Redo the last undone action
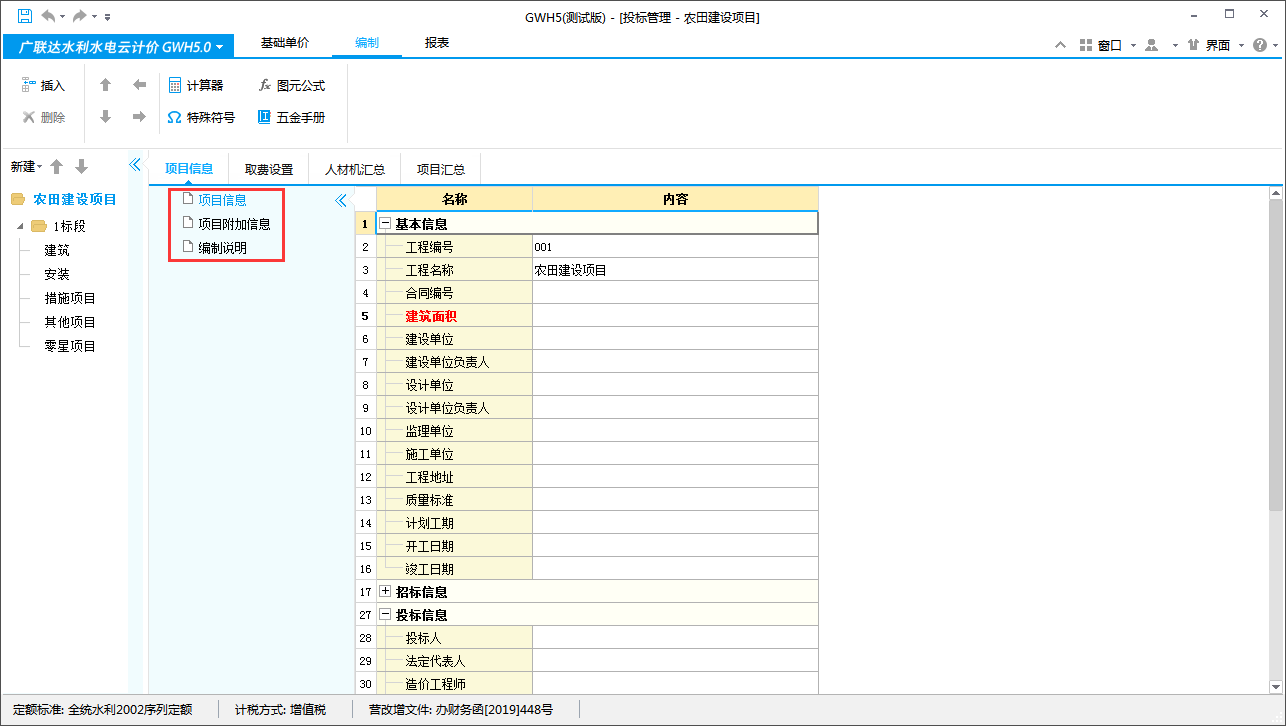The height and width of the screenshot is (726, 1286). tap(79, 16)
